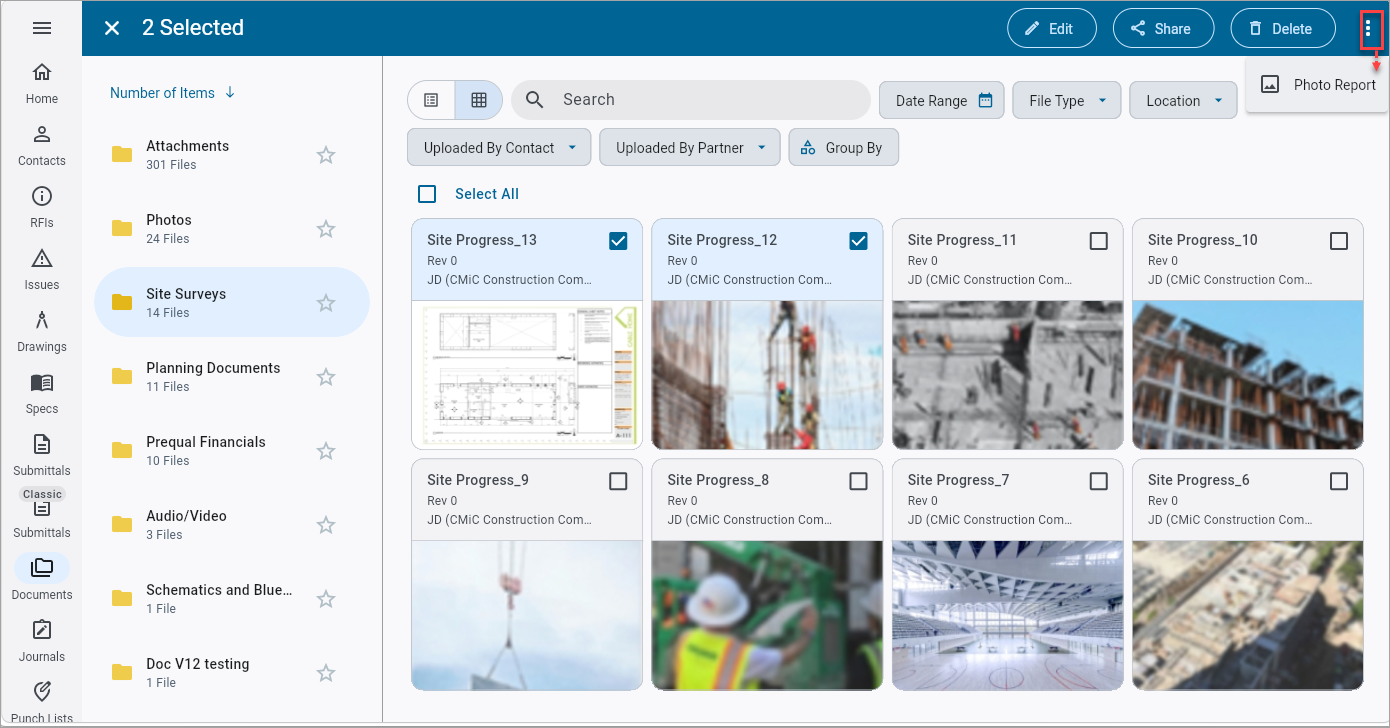The width and height of the screenshot is (1390, 728).
Task: Open the three-dot more options menu
Action: (1369, 29)
